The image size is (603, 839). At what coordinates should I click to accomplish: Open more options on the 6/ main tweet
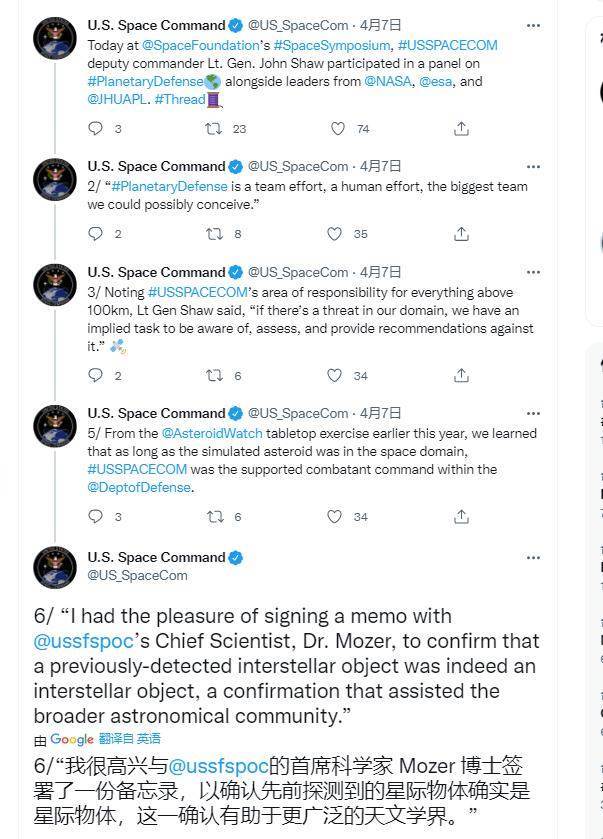pos(533,558)
